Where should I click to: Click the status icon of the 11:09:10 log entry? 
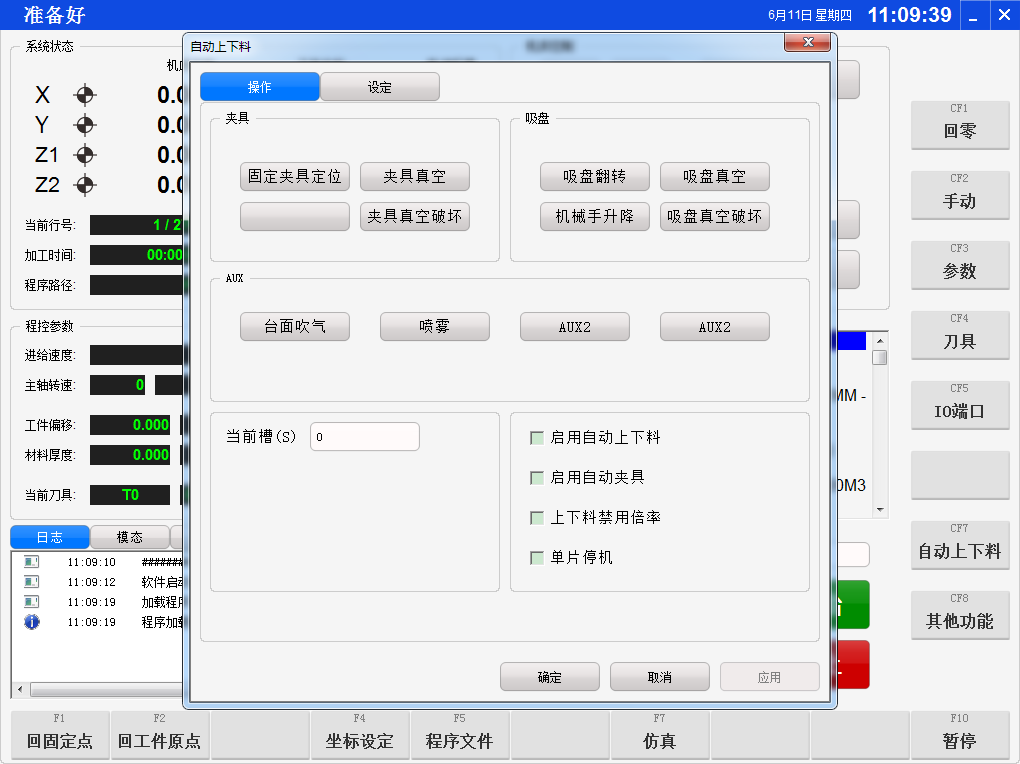click(31, 562)
